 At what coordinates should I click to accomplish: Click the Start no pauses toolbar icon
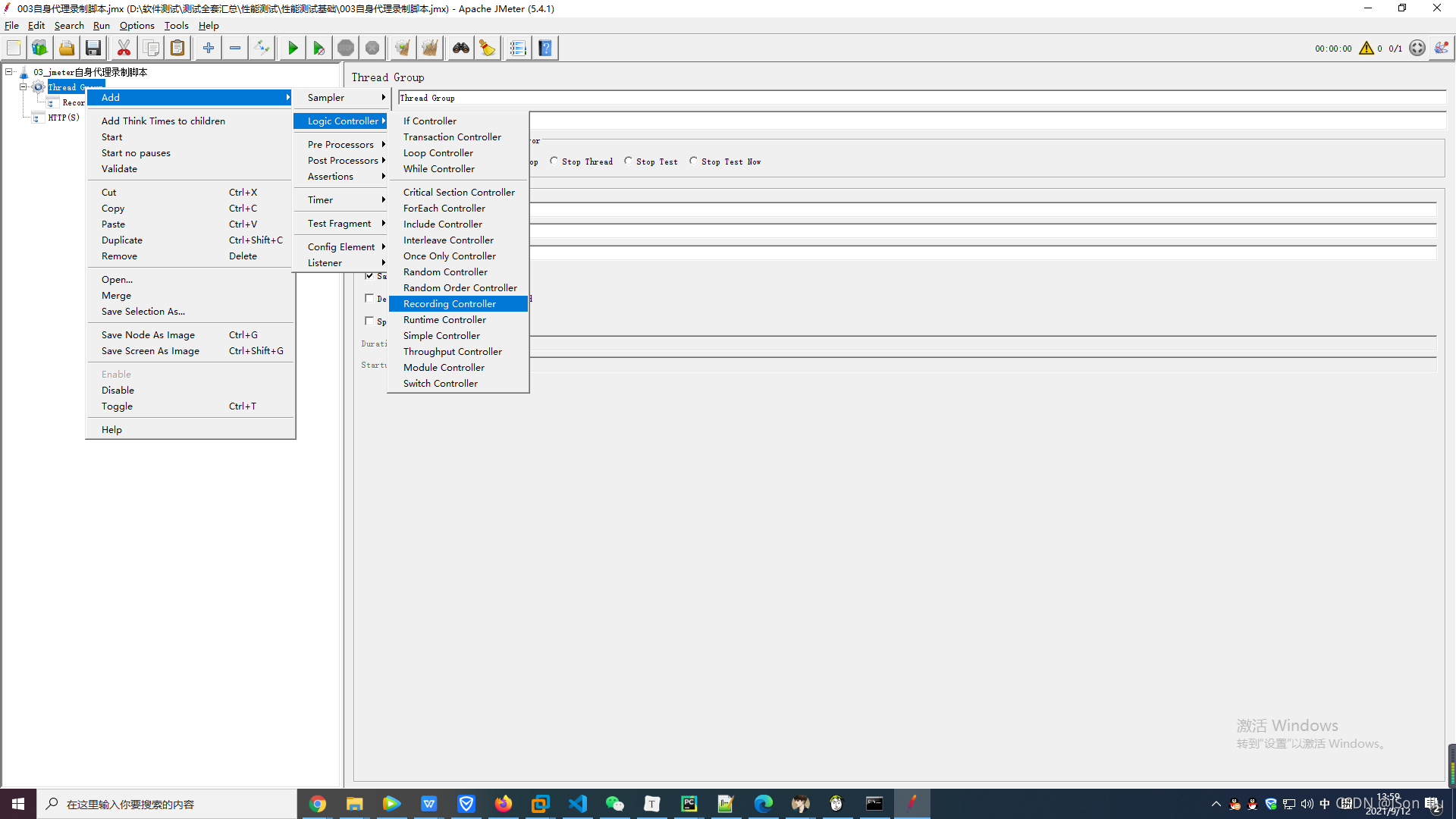319,49
